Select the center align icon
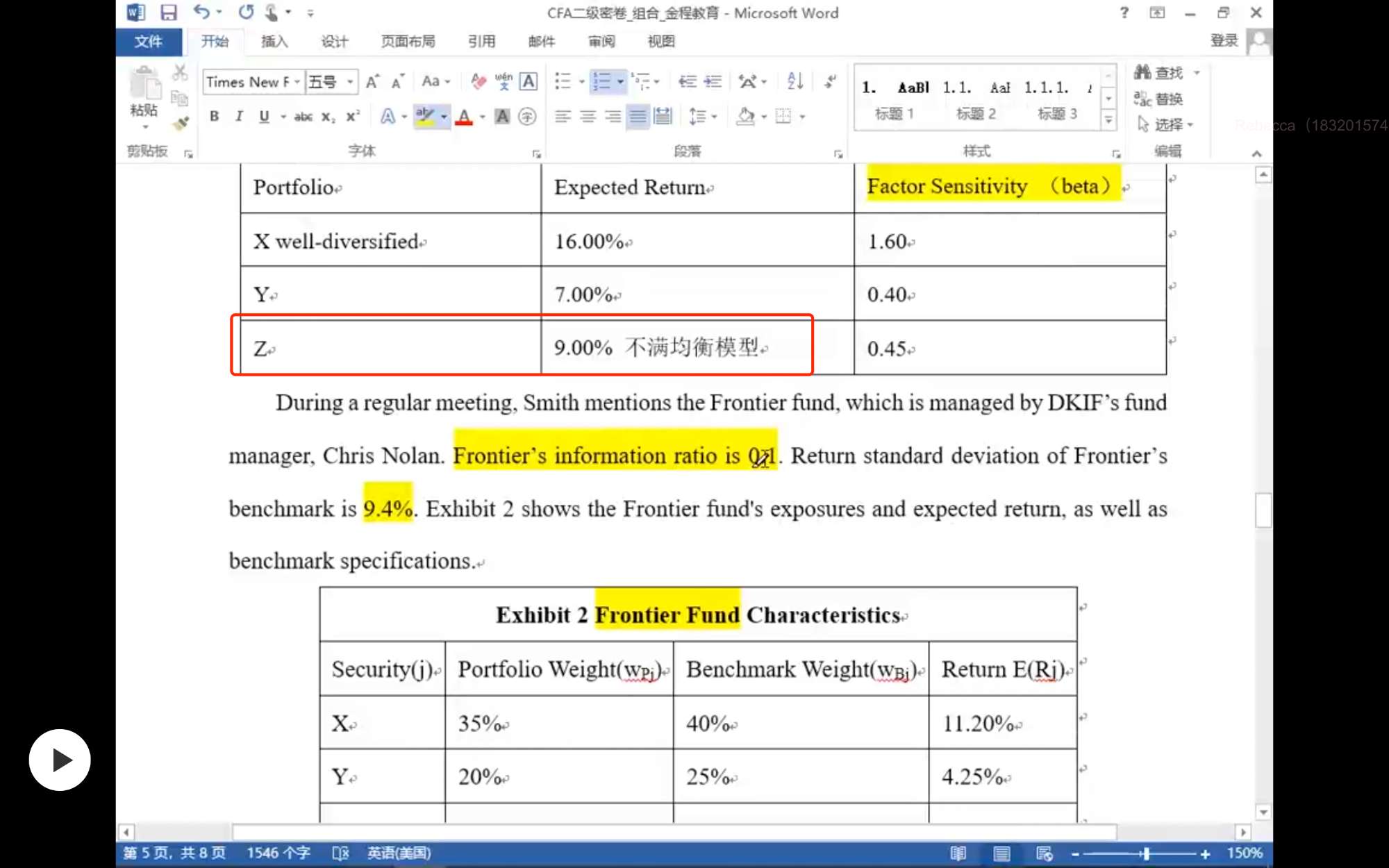Image resolution: width=1389 pixels, height=868 pixels. (588, 117)
